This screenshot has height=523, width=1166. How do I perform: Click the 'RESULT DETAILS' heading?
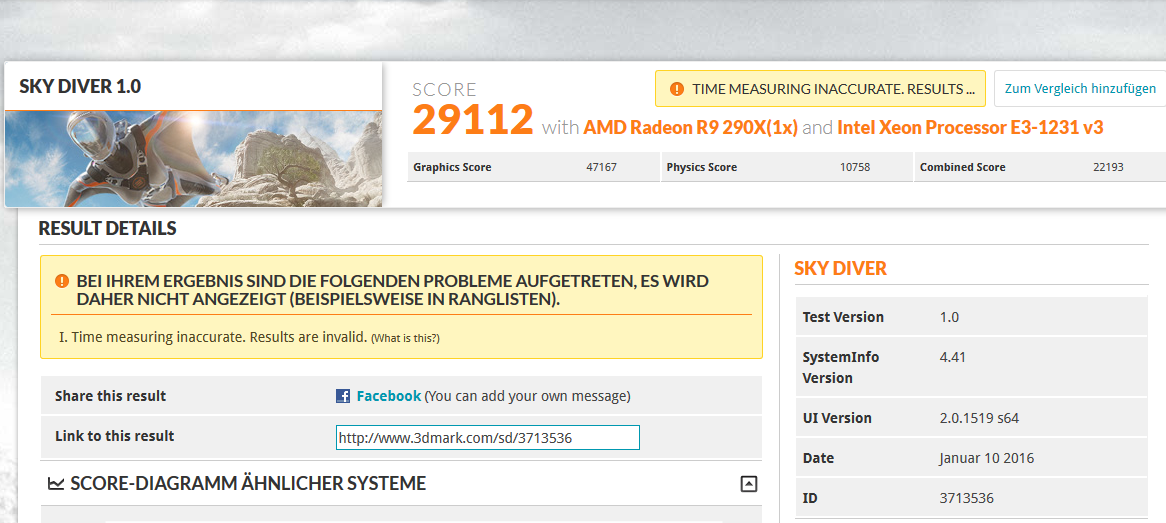pos(108,228)
